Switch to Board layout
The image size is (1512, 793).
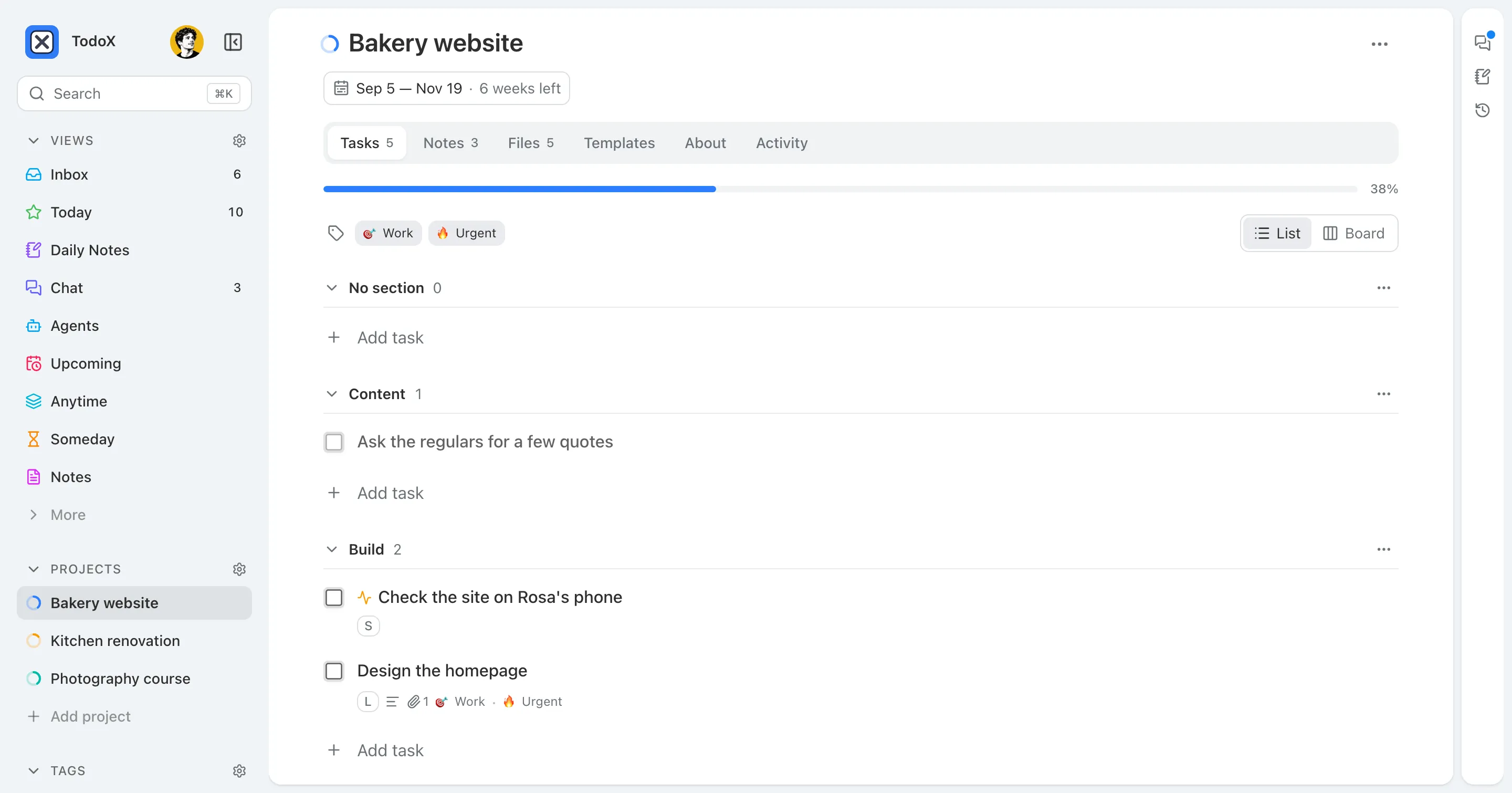coord(1353,233)
